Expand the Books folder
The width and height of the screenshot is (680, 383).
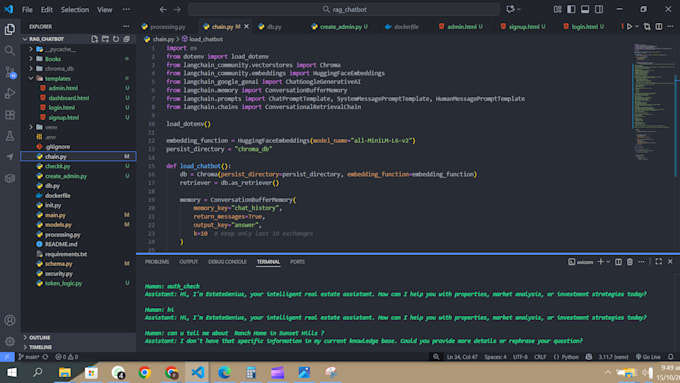point(31,59)
